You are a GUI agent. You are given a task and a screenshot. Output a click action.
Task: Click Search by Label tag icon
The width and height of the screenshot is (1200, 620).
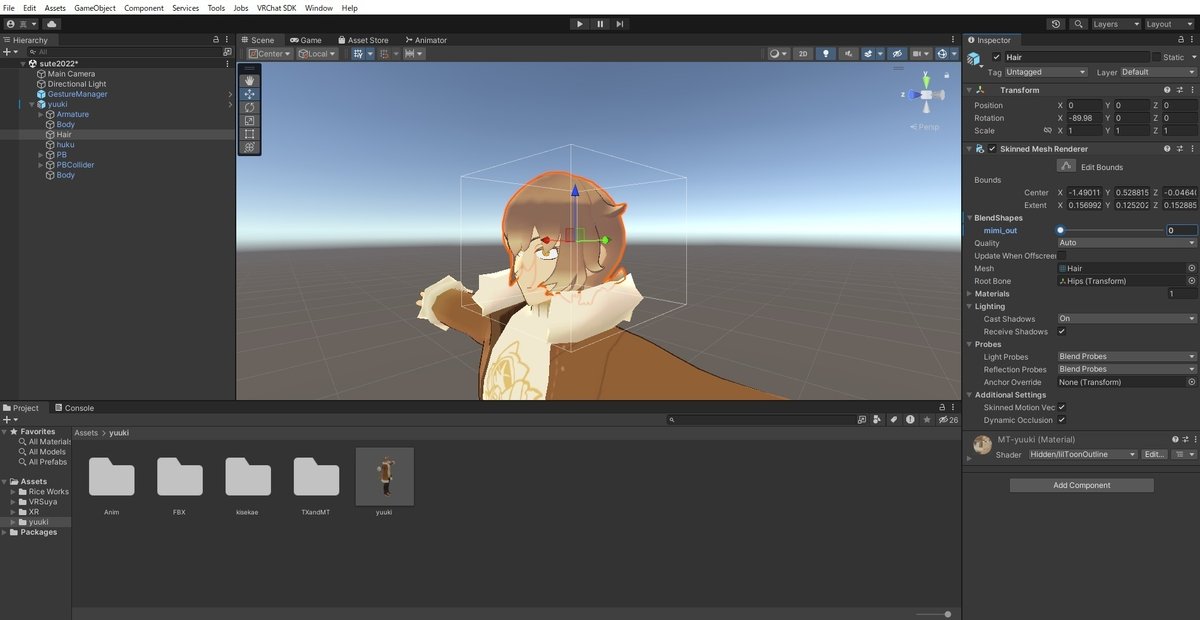coord(892,420)
